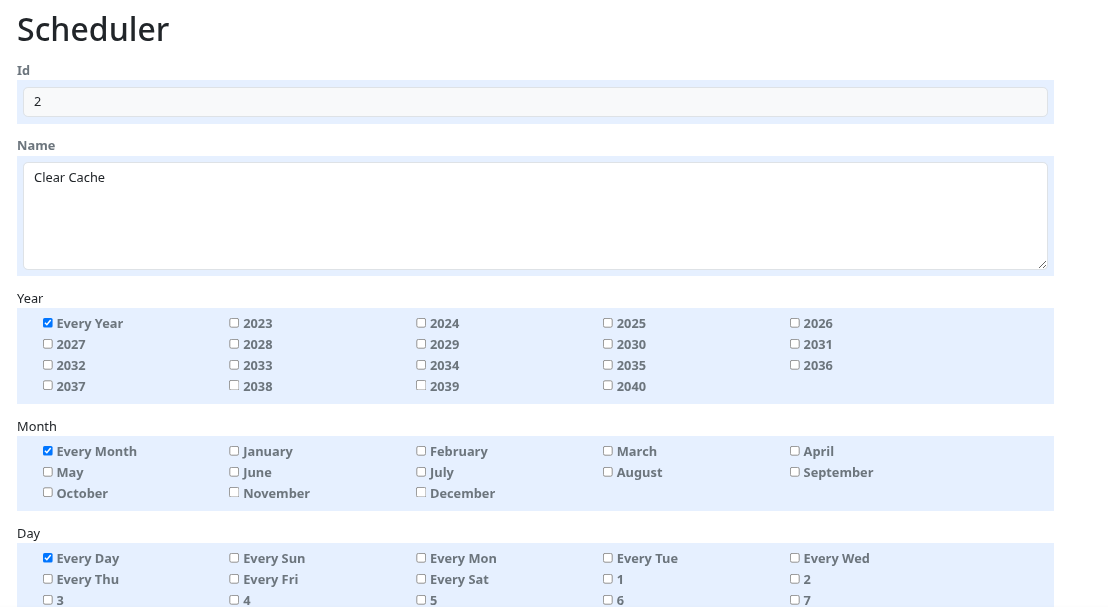1108x607 pixels.
Task: Check the 2024 year checkbox
Action: pyautogui.click(x=421, y=323)
